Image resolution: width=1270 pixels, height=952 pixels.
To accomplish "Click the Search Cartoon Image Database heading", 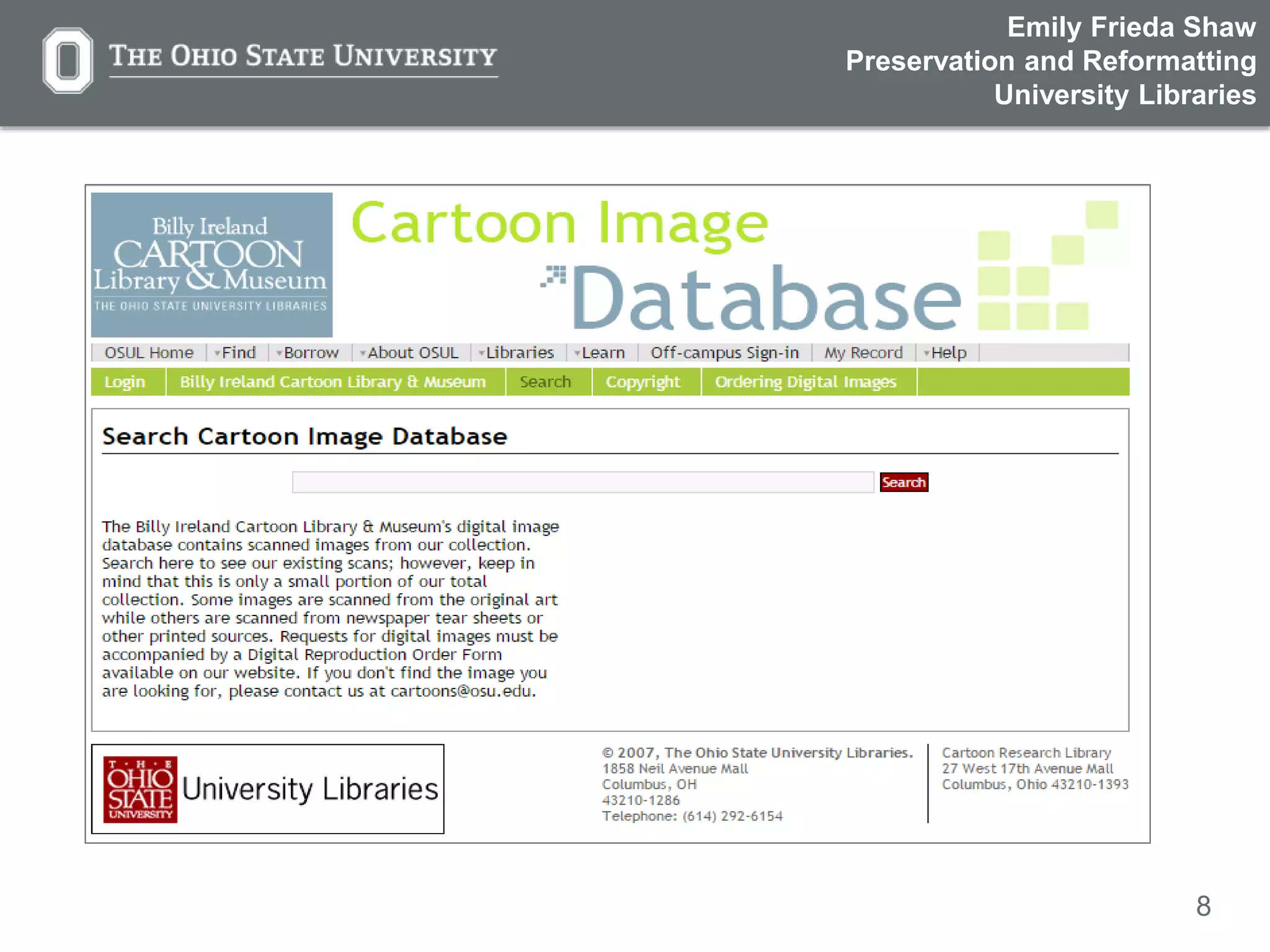I will [x=304, y=436].
